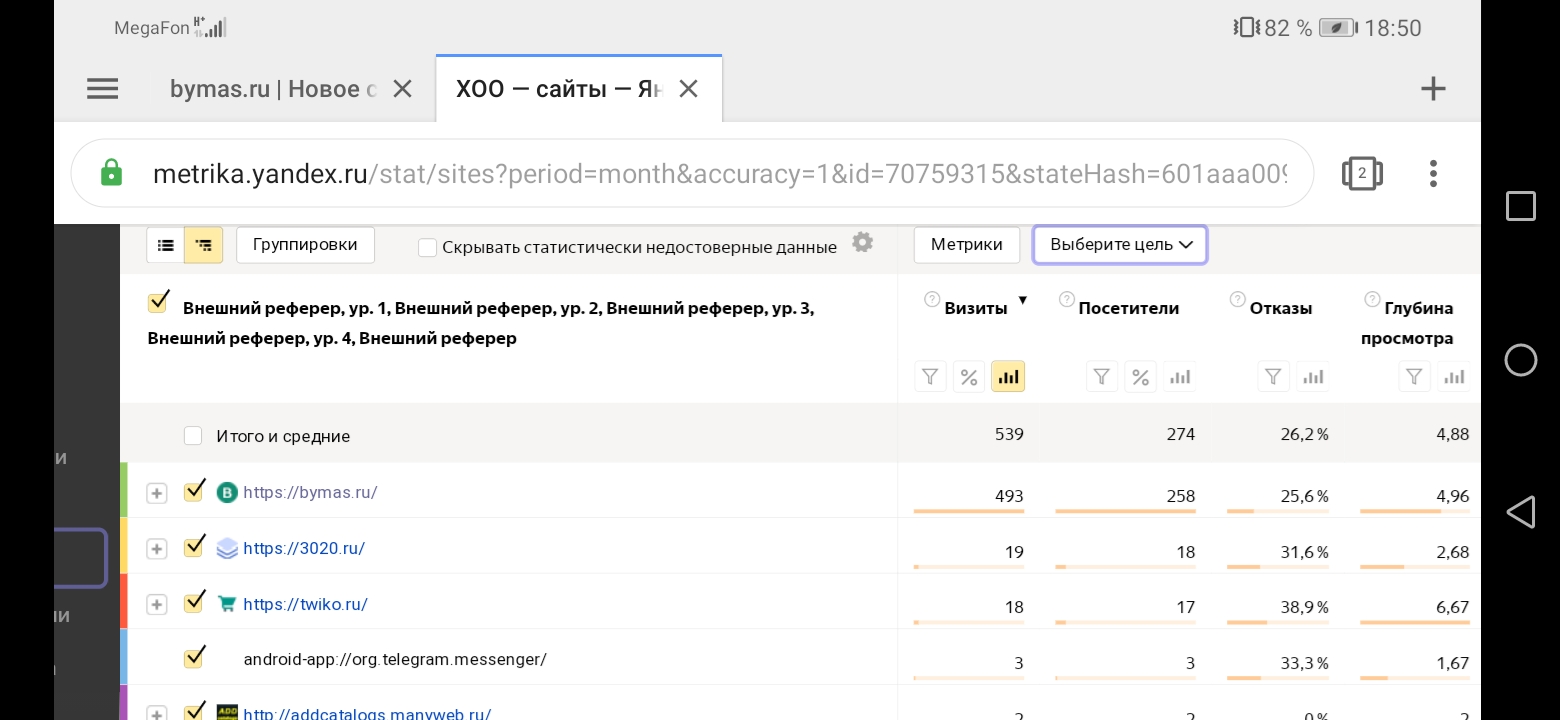Tap the Android recent apps square
Image resolution: width=1560 pixels, height=720 pixels.
click(x=1520, y=206)
